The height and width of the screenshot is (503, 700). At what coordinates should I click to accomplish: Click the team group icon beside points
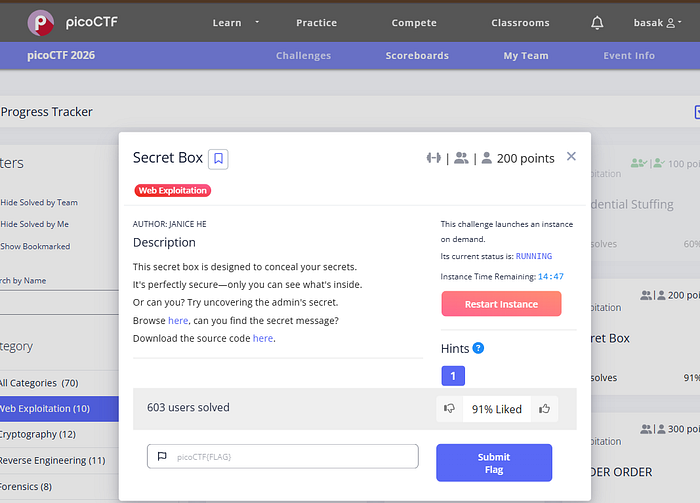click(x=461, y=158)
